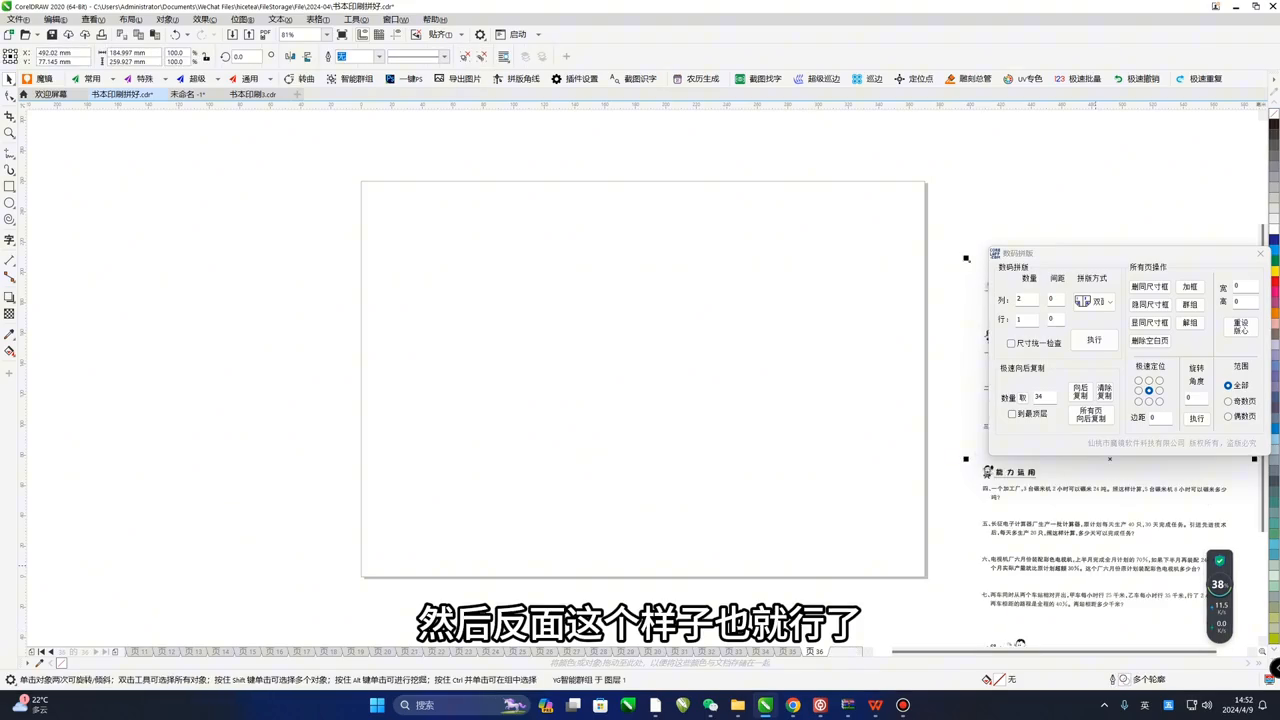Open the 对象 menu

167,20
